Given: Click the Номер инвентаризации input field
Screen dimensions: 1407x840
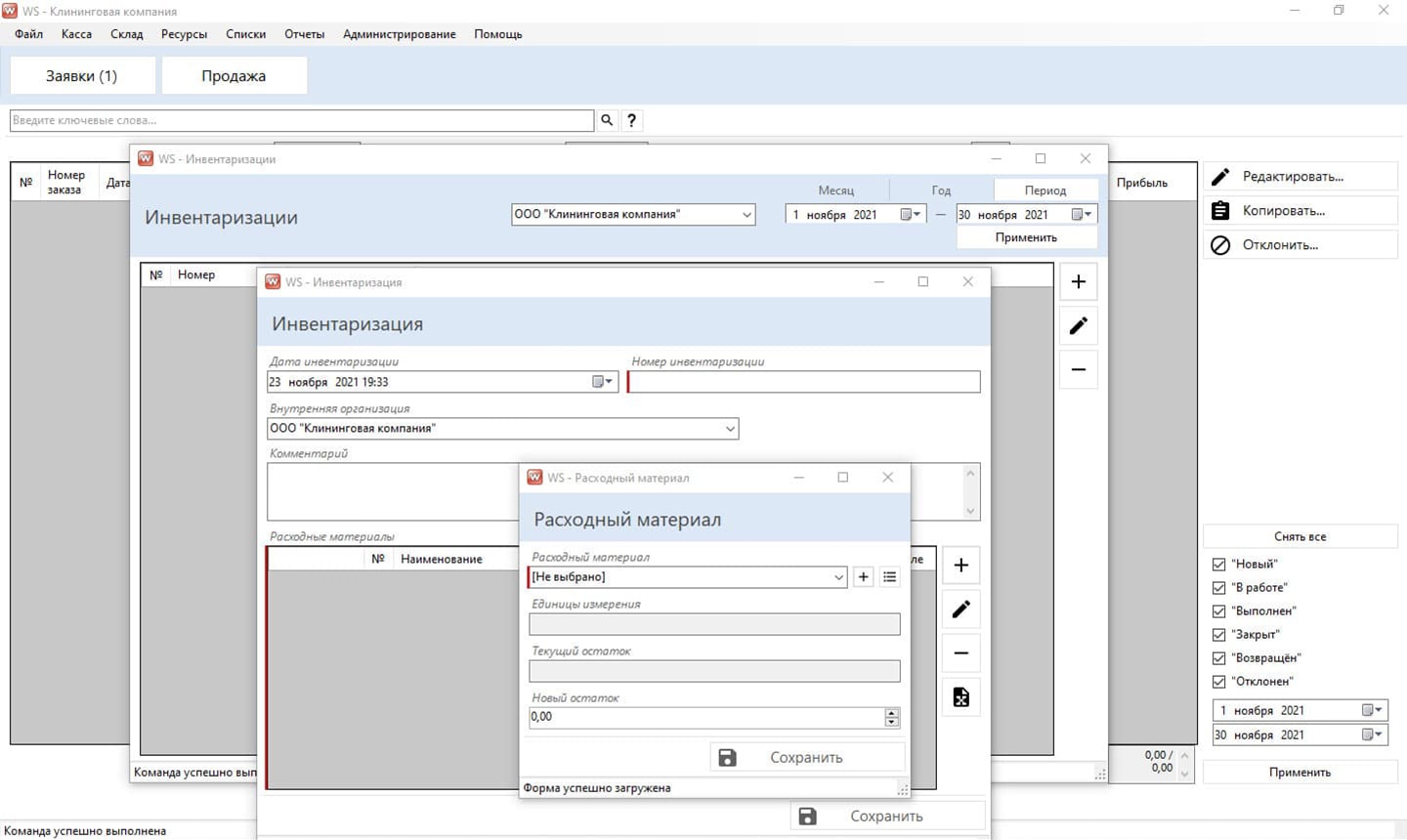Looking at the screenshot, I should (803, 382).
